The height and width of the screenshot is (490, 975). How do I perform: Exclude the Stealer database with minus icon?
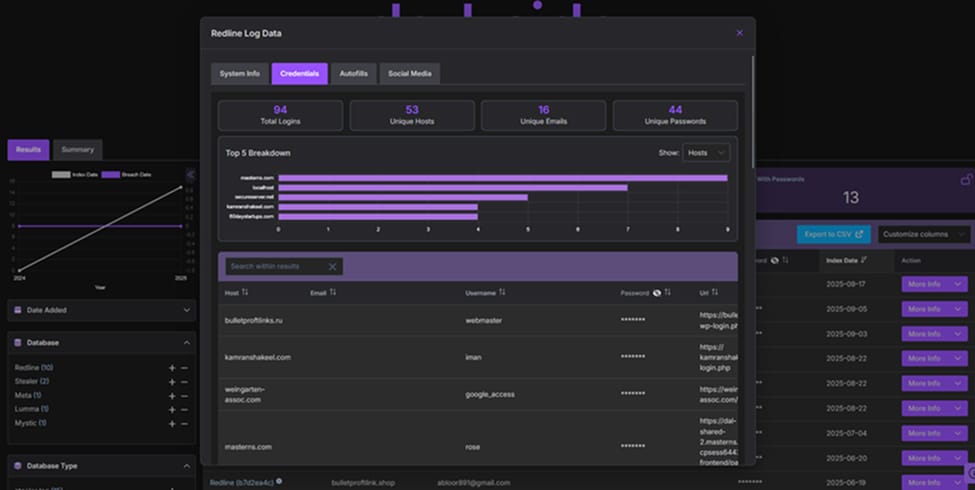(184, 382)
